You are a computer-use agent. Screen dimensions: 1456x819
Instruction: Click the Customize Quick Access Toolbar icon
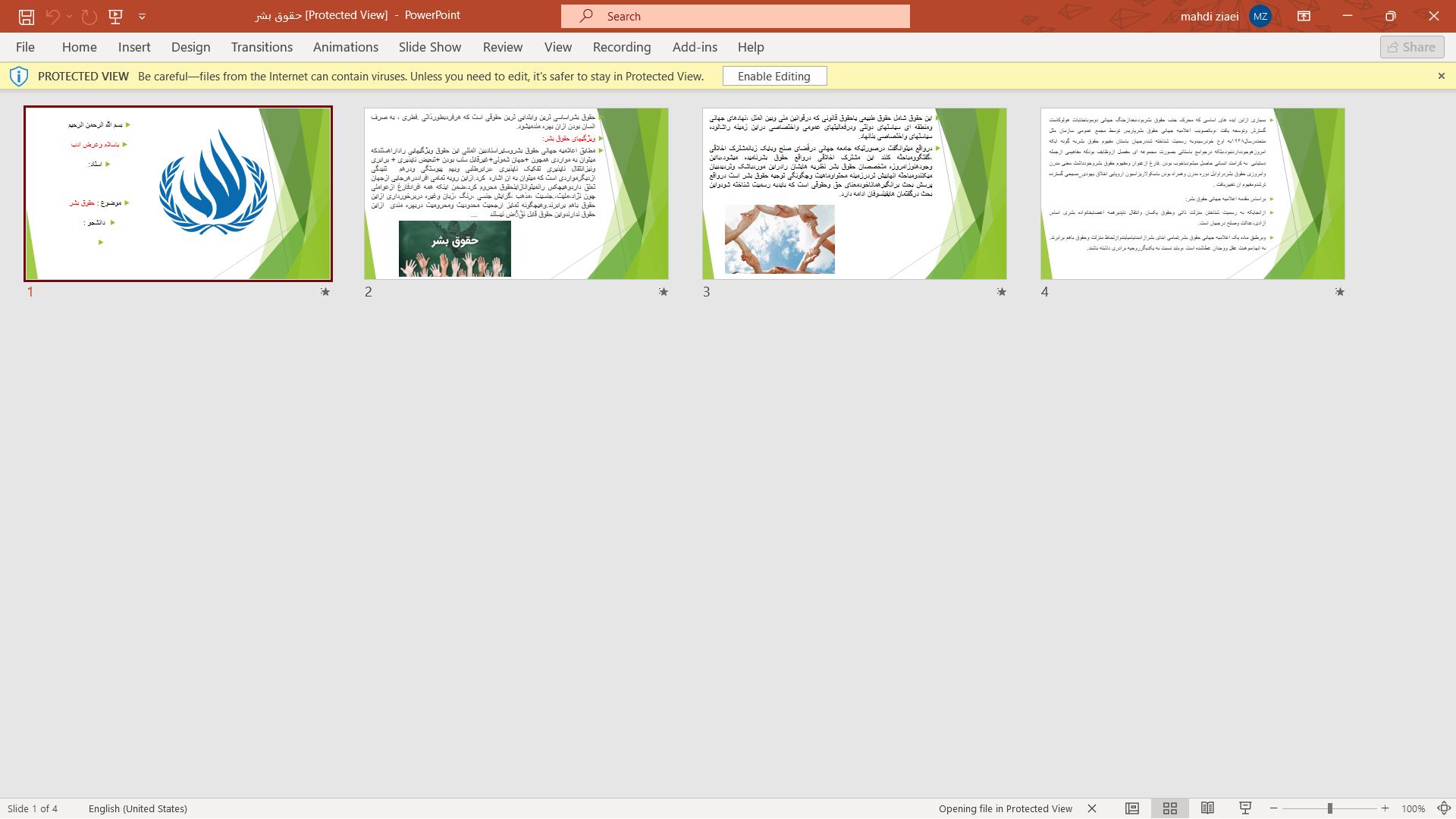tap(142, 16)
